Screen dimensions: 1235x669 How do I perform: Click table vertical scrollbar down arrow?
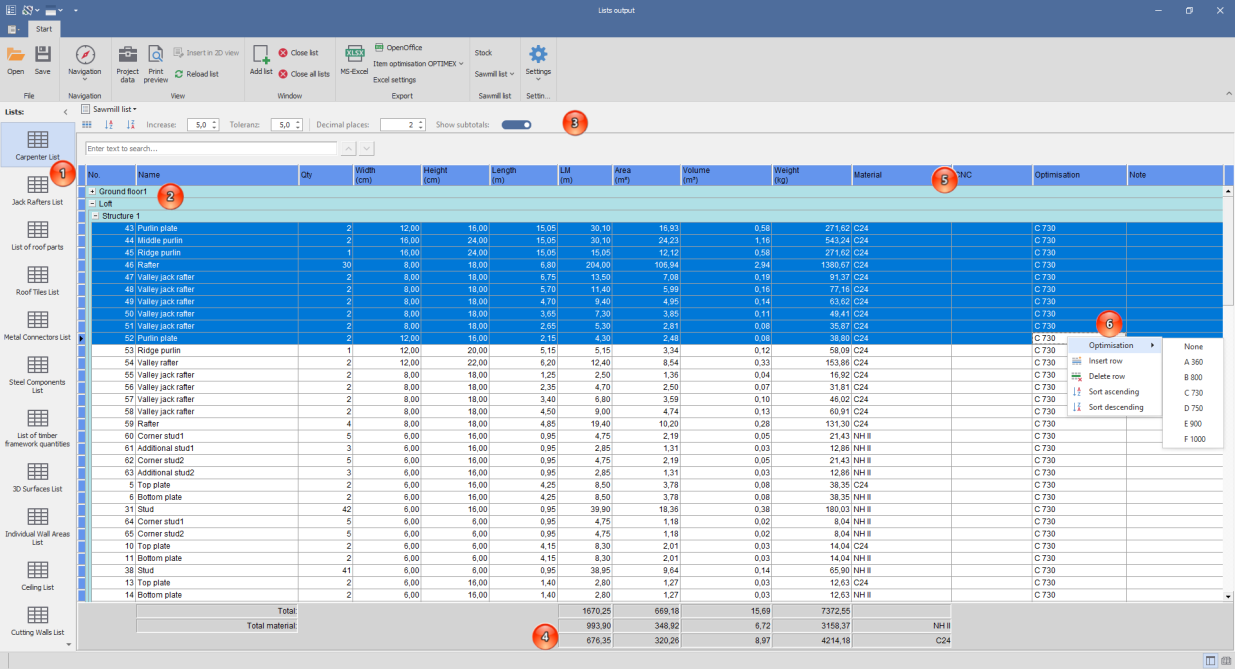[x=1229, y=596]
